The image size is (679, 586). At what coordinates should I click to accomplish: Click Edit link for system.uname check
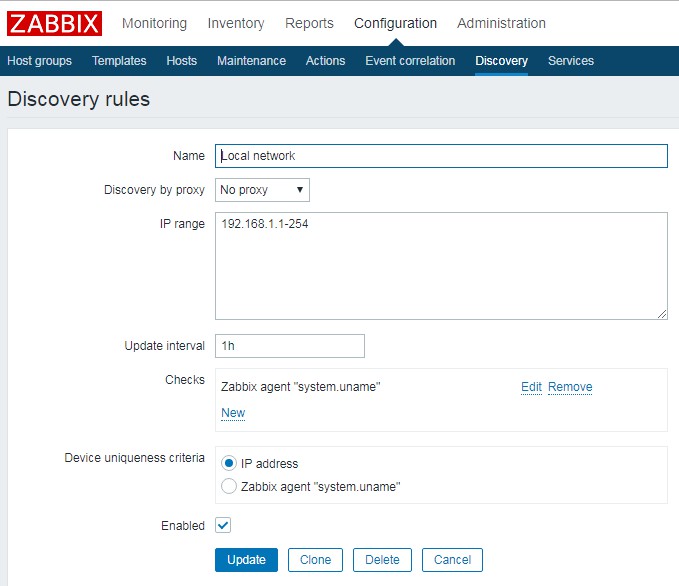tap(531, 387)
